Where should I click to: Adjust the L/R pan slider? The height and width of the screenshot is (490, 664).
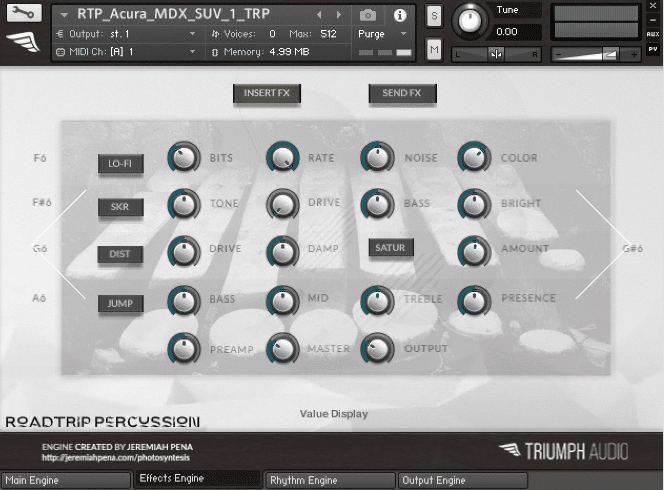tap(496, 54)
